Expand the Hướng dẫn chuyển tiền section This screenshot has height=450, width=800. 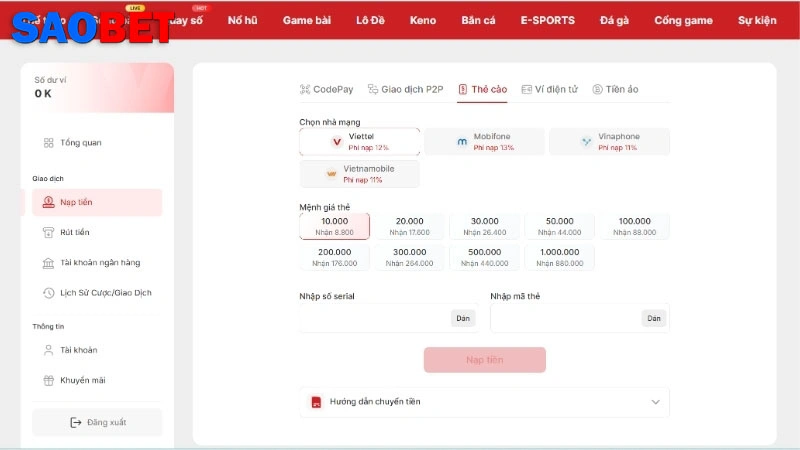(484, 402)
